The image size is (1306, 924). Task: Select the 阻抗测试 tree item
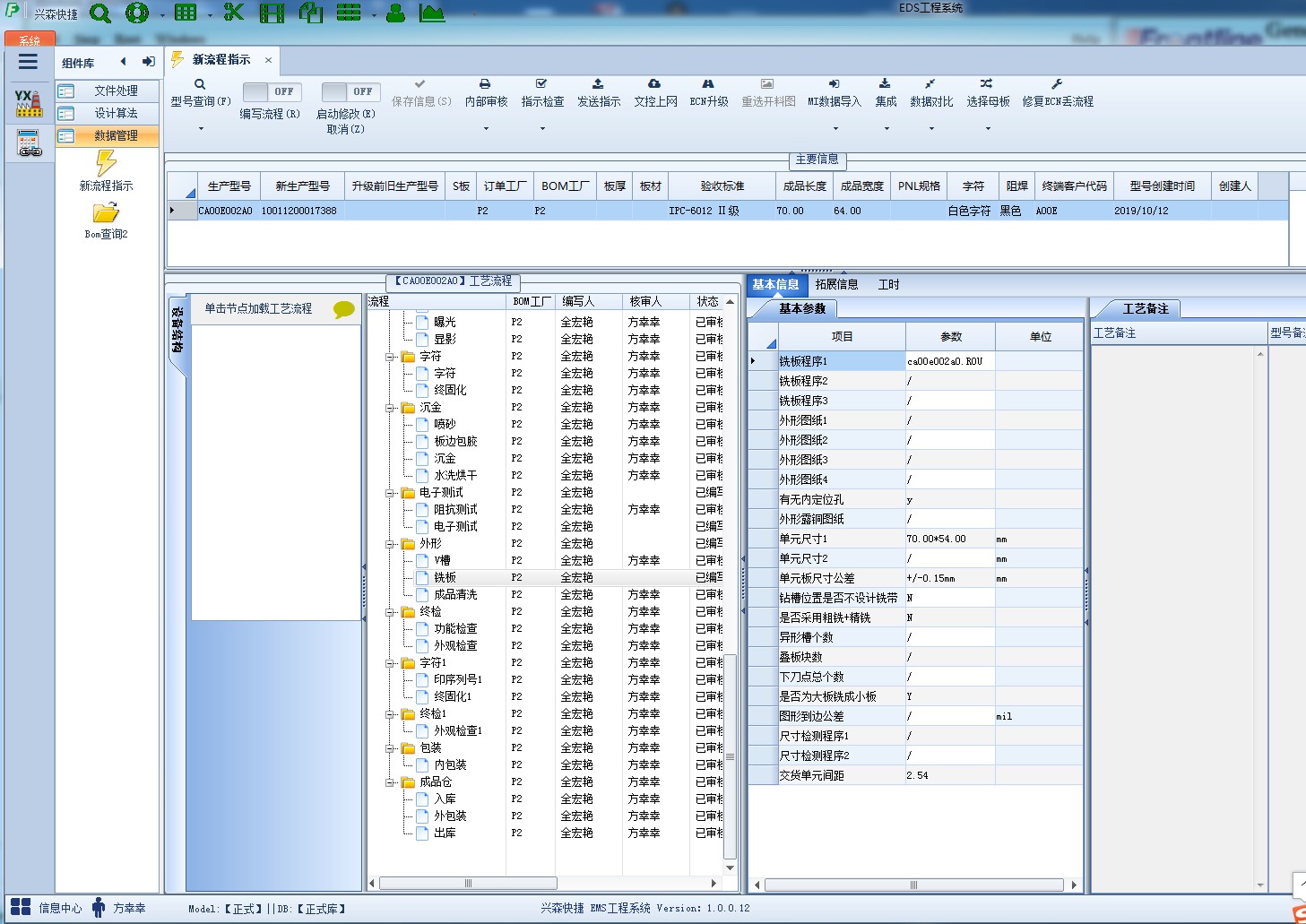coord(455,510)
